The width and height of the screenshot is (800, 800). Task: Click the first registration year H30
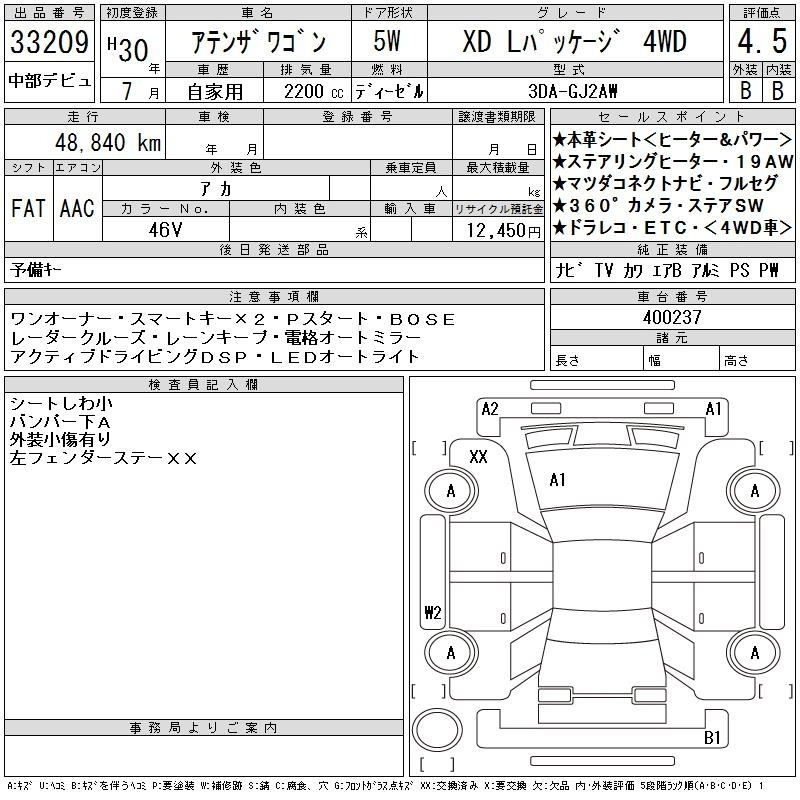point(129,48)
